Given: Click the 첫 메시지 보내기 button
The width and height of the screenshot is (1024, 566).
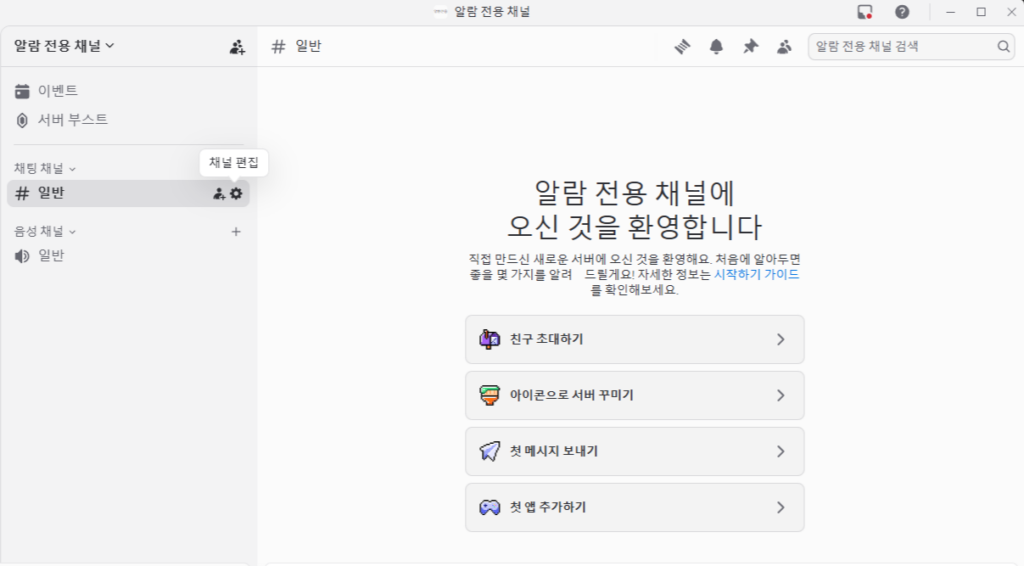Looking at the screenshot, I should pyautogui.click(x=634, y=452).
